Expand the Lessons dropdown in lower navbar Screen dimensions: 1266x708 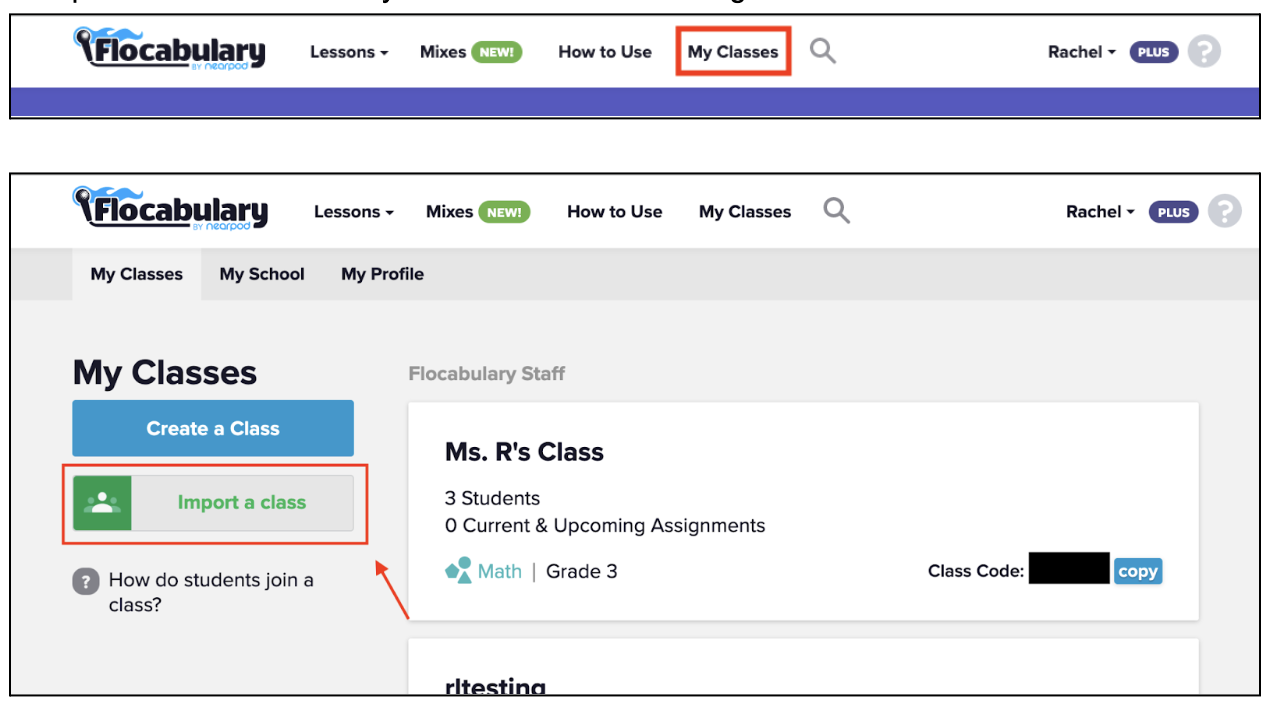tap(353, 212)
